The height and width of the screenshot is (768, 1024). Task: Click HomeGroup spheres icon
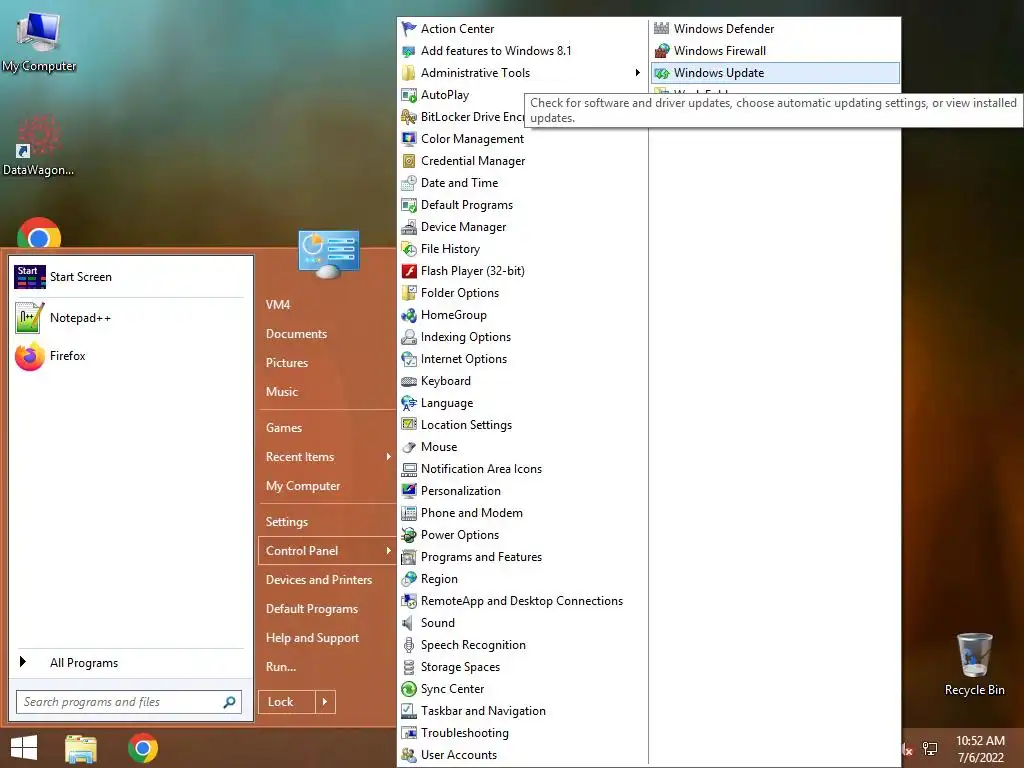click(x=409, y=315)
